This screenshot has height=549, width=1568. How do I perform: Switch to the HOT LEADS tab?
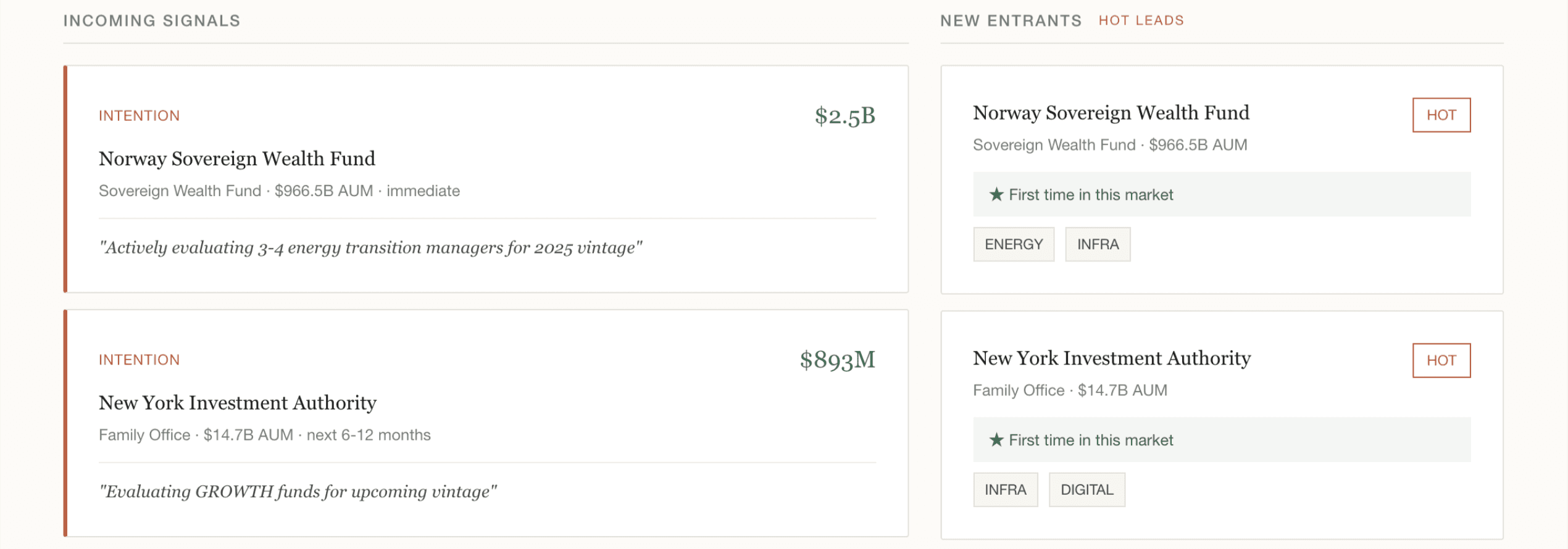click(1141, 21)
